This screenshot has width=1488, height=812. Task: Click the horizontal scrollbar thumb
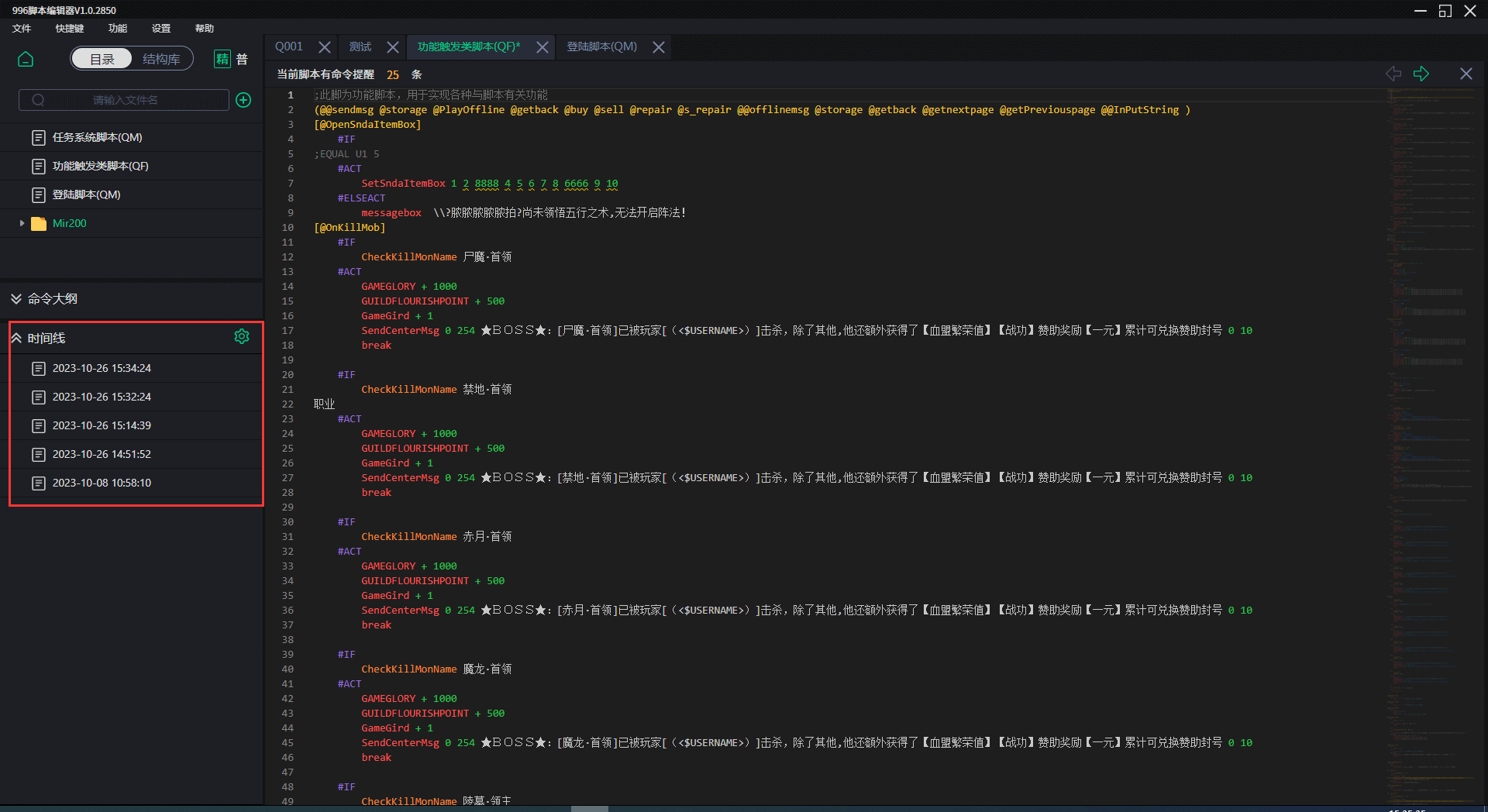coord(589,808)
